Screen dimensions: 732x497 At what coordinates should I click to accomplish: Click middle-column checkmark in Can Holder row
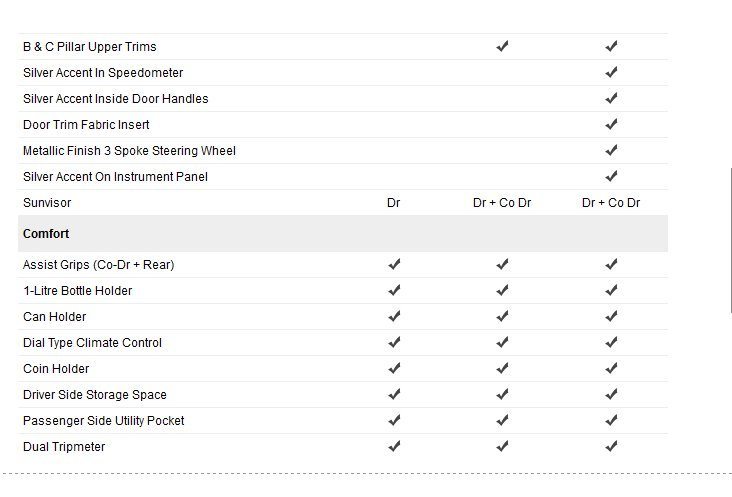(502, 316)
